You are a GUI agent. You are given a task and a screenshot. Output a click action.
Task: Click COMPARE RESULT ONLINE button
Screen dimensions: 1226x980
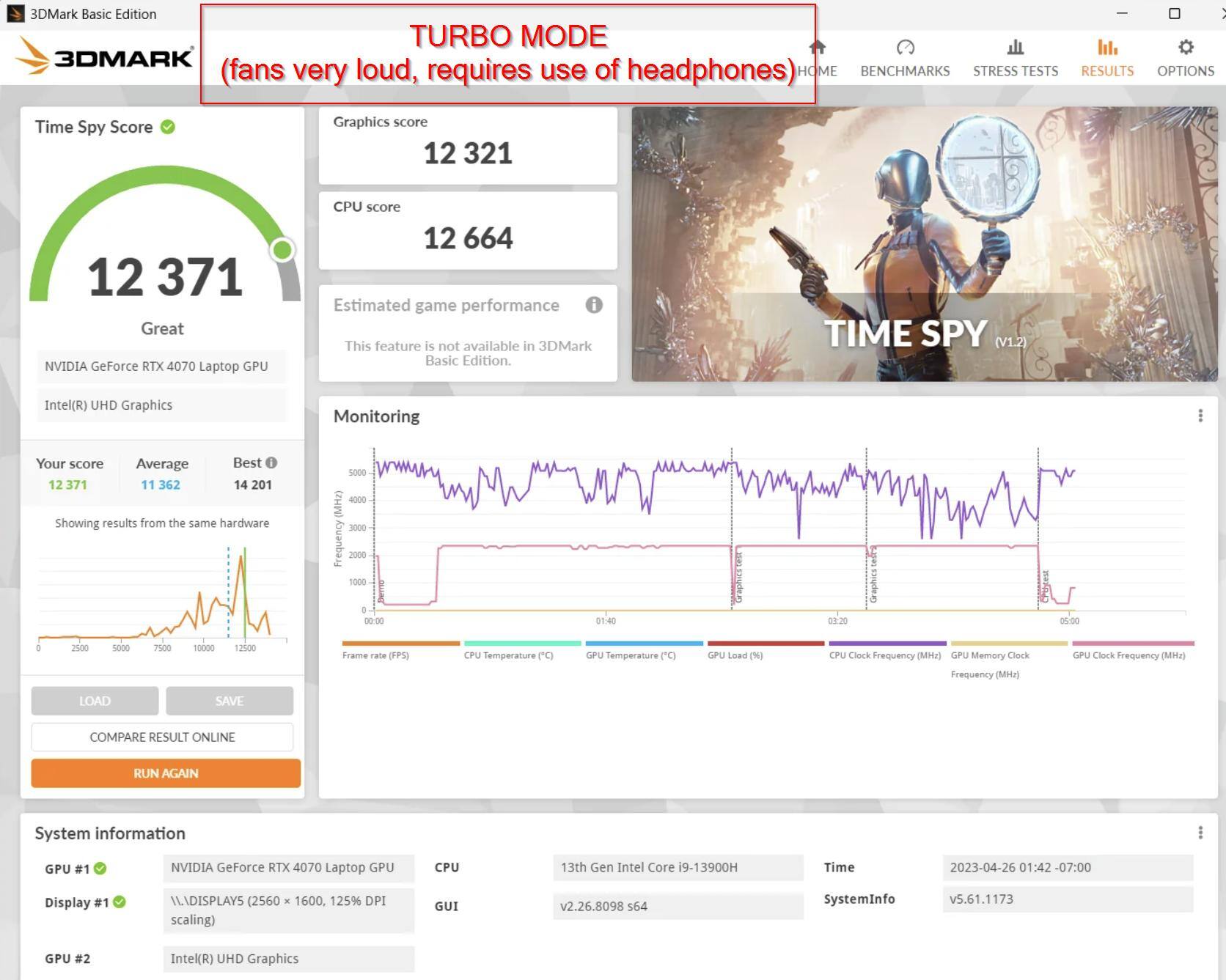(162, 737)
